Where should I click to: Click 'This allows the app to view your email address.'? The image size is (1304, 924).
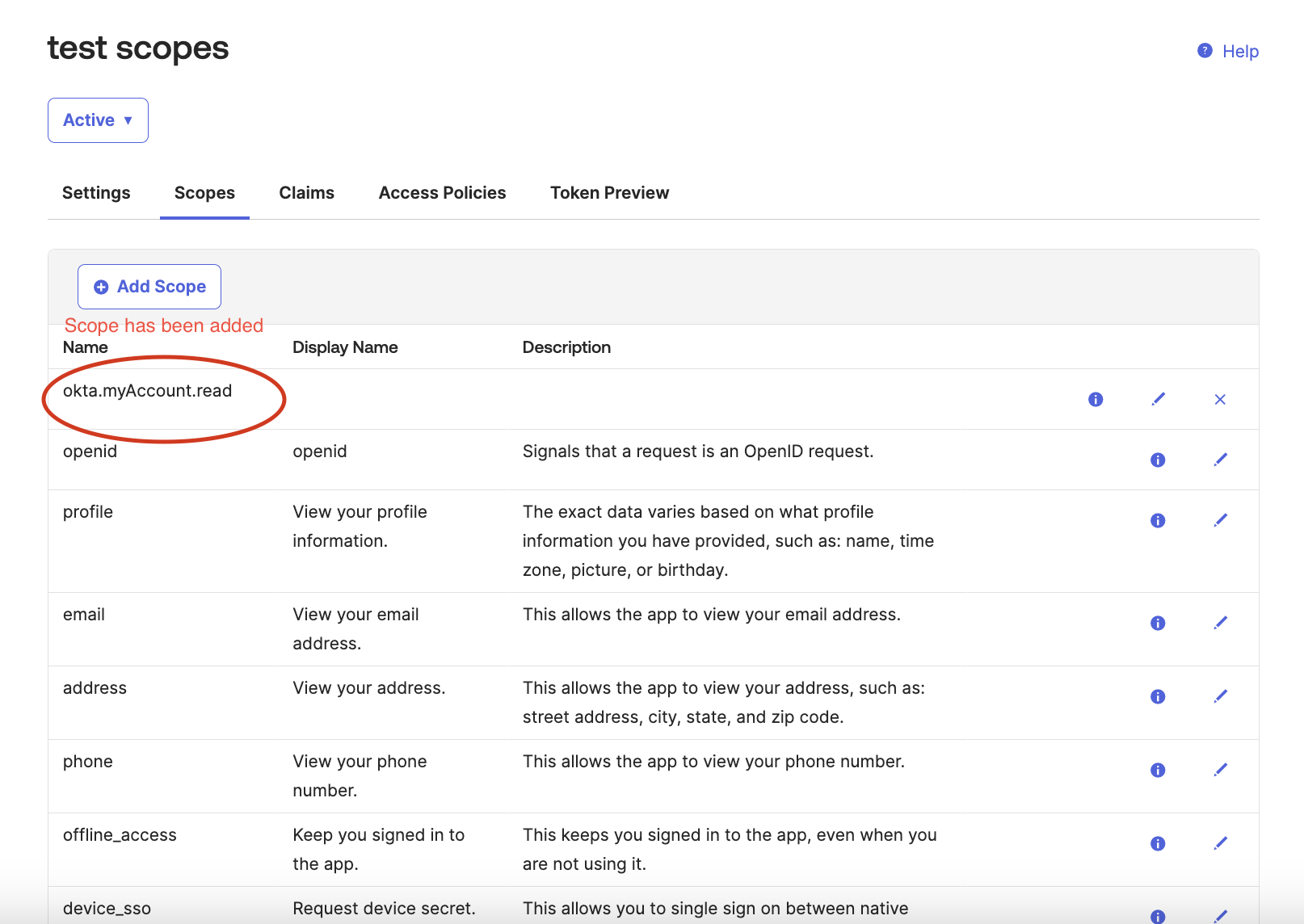pyautogui.click(x=712, y=615)
